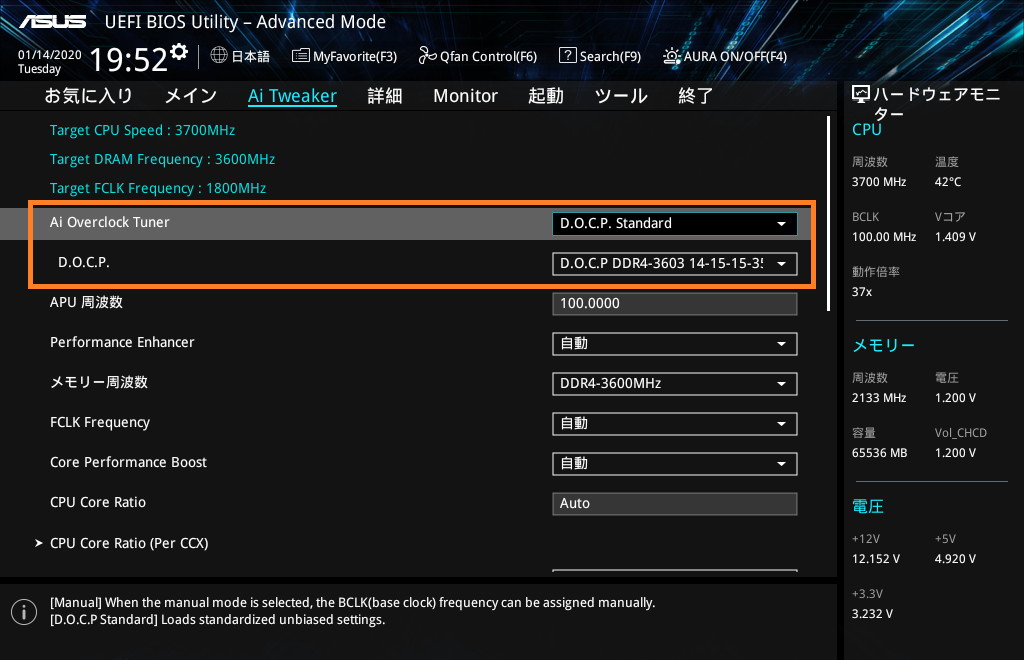1024x660 pixels.
Task: Click the 3.232 V reading
Action: (872, 614)
